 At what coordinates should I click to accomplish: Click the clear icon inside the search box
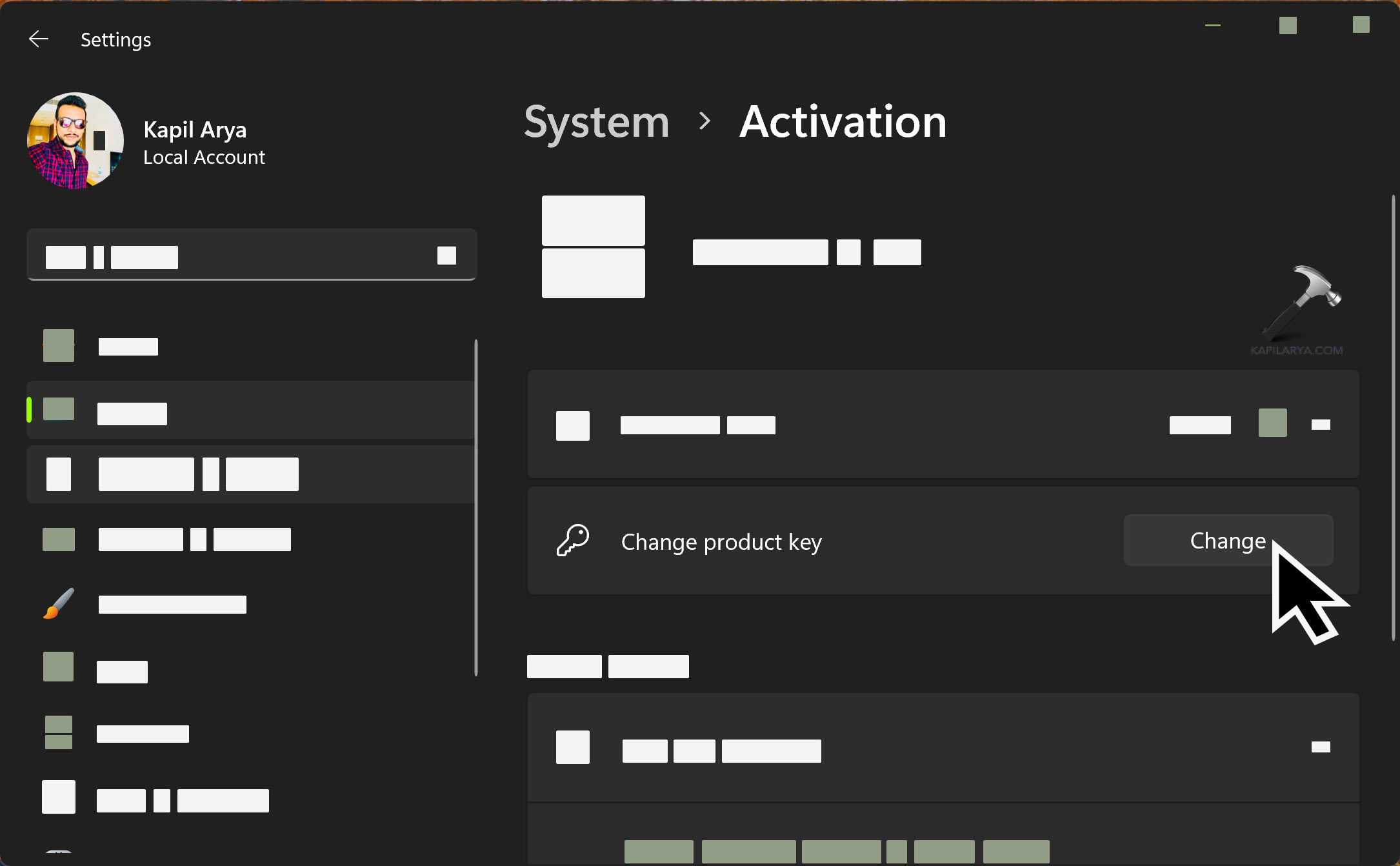coord(446,256)
